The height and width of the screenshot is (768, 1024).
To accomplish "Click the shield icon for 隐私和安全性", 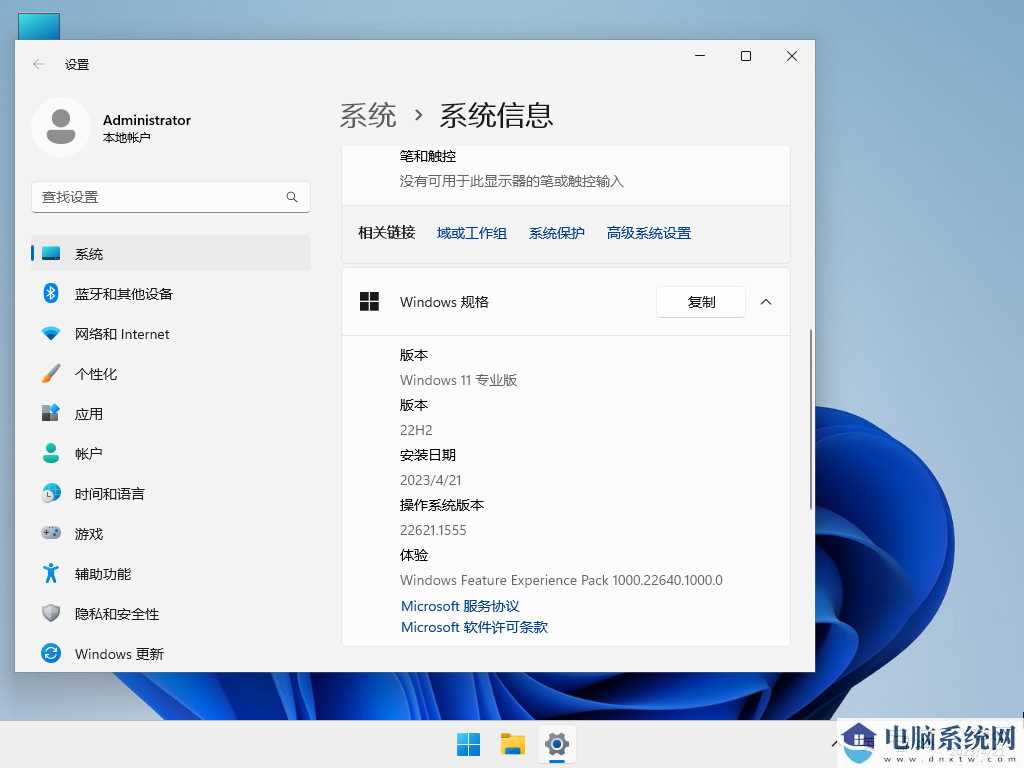I will click(51, 613).
